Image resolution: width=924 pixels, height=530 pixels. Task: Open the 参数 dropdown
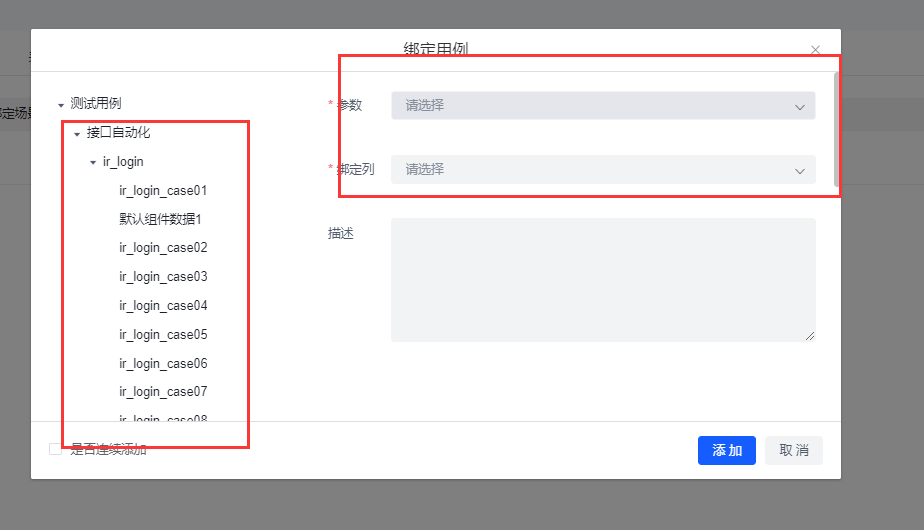[603, 105]
